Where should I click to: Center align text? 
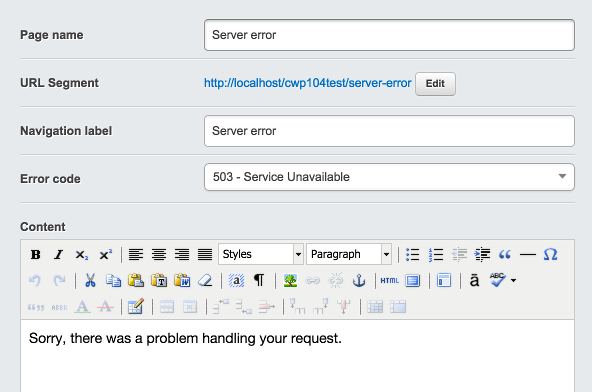[159, 255]
